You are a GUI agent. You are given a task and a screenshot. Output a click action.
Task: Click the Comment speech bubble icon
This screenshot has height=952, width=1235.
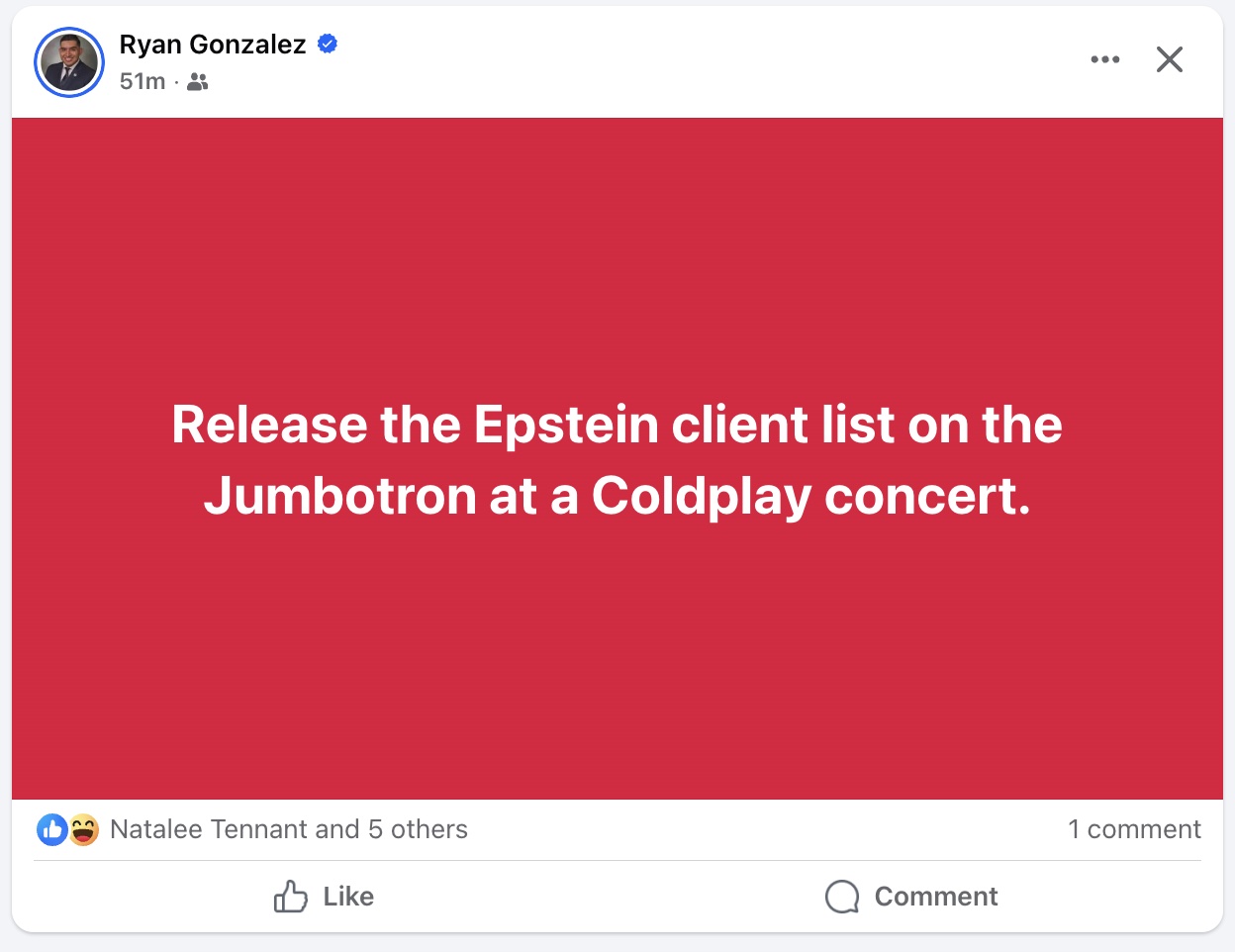coord(842,896)
